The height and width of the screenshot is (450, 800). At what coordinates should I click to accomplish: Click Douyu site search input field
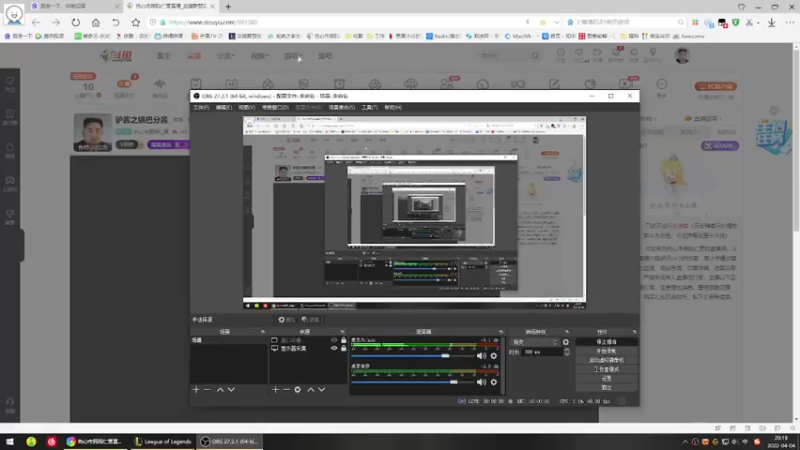click(504, 56)
